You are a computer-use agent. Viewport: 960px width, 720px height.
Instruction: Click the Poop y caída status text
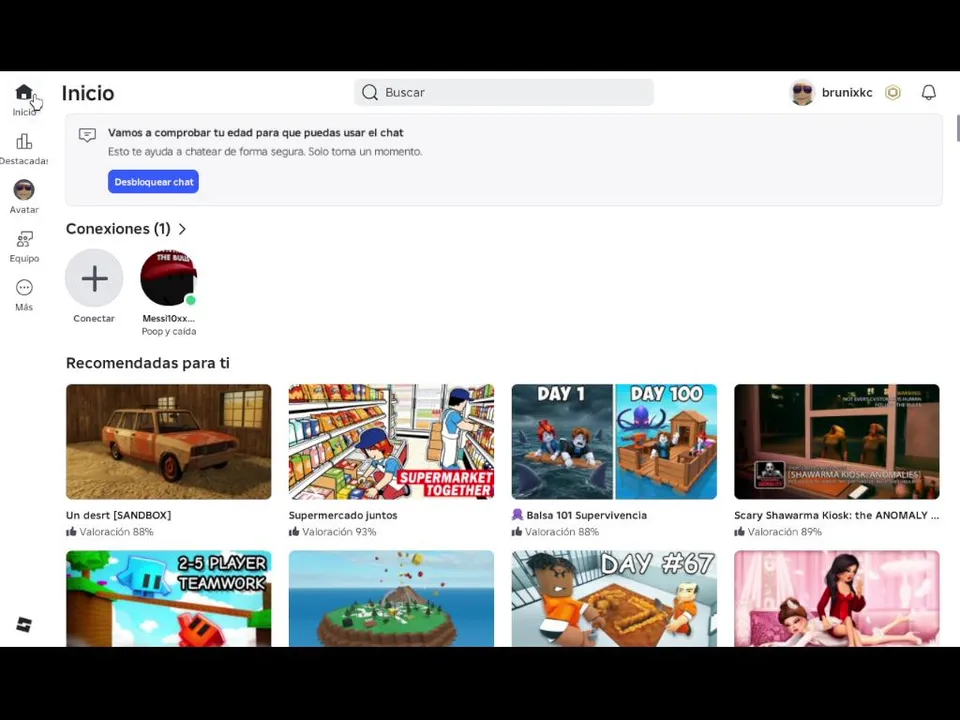click(169, 331)
